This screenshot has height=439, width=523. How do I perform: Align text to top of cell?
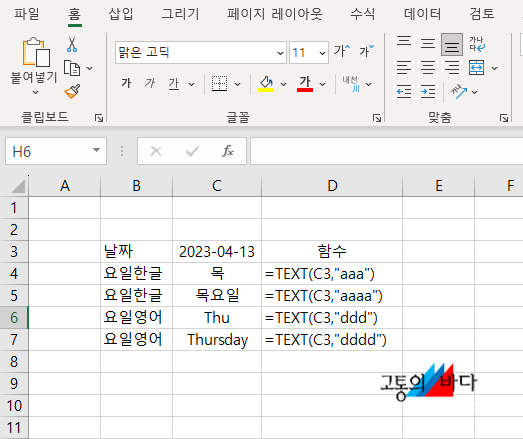tap(404, 41)
